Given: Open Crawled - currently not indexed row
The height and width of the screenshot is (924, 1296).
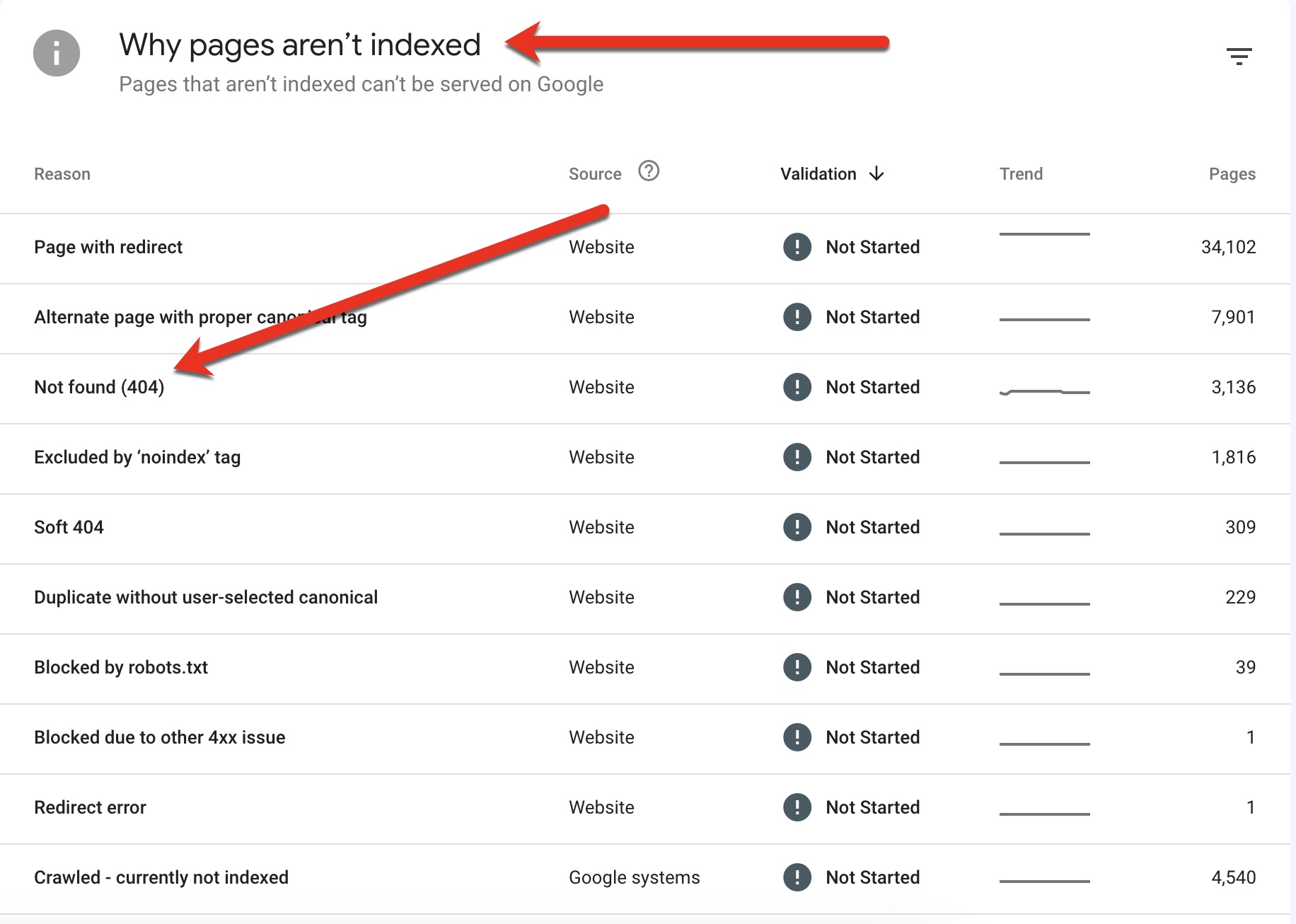Looking at the screenshot, I should pos(161,877).
